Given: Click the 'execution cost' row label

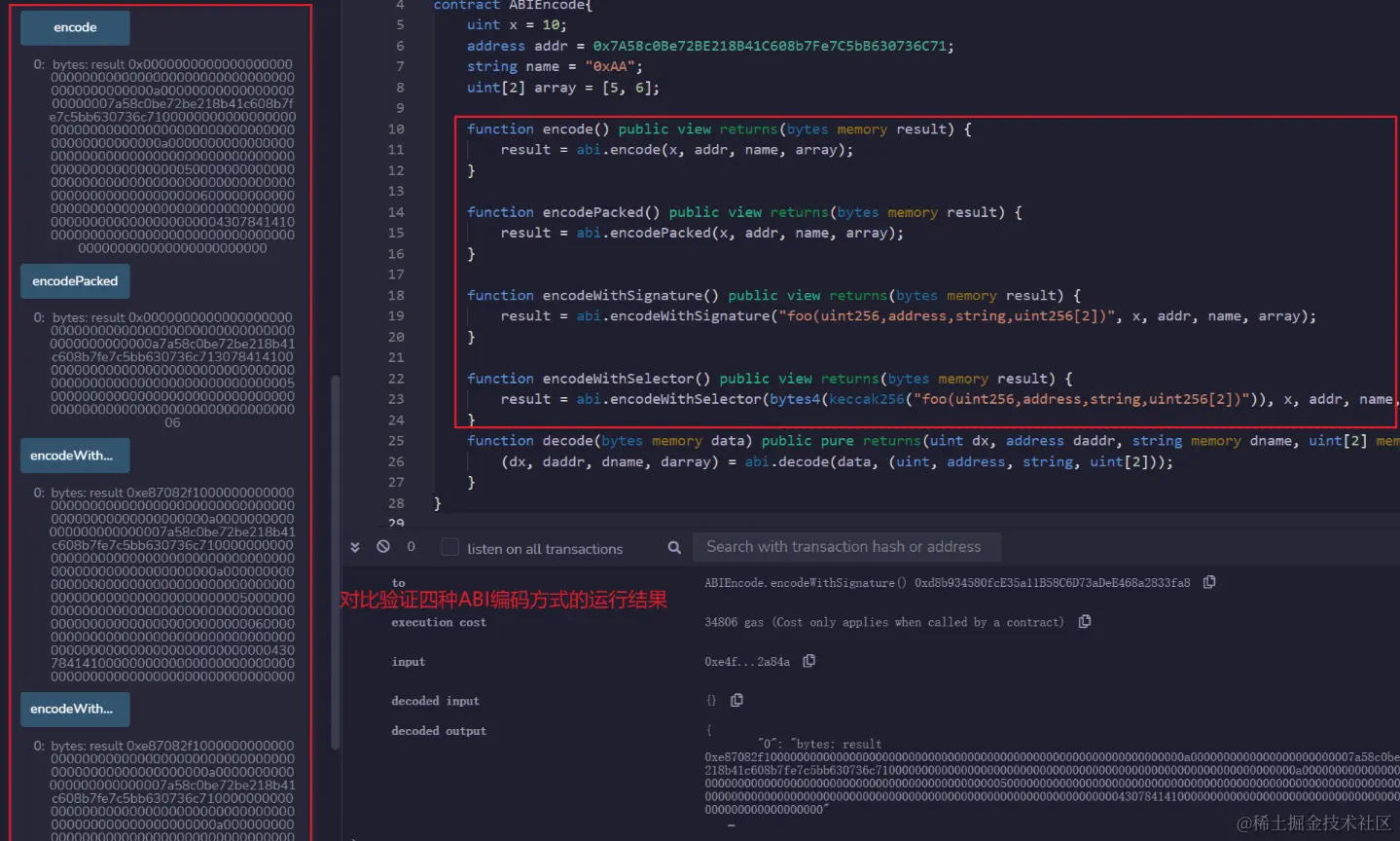Looking at the screenshot, I should tap(439, 622).
